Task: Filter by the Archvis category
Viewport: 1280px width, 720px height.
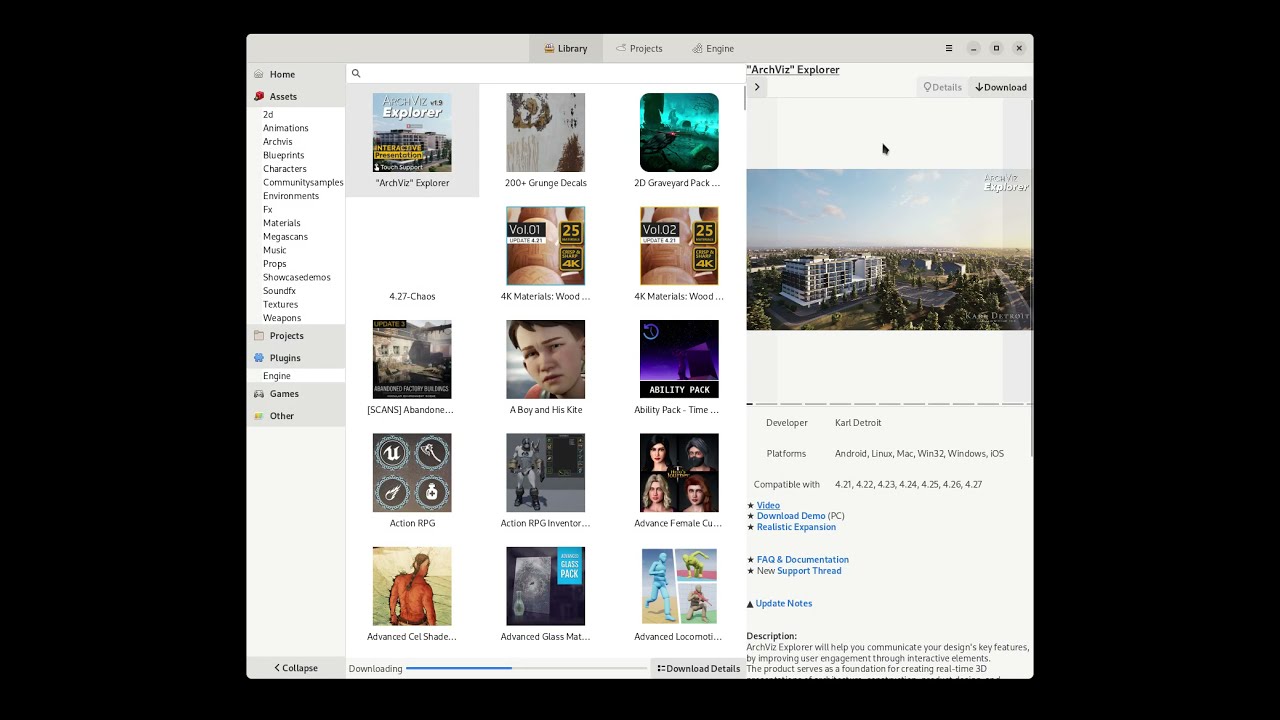Action: point(278,142)
